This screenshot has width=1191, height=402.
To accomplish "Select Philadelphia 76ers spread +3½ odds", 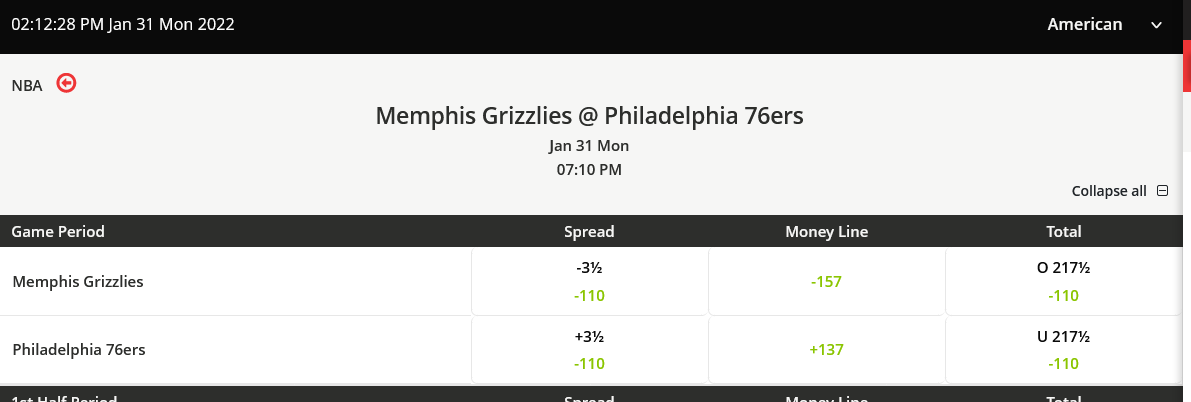I will pyautogui.click(x=589, y=350).
